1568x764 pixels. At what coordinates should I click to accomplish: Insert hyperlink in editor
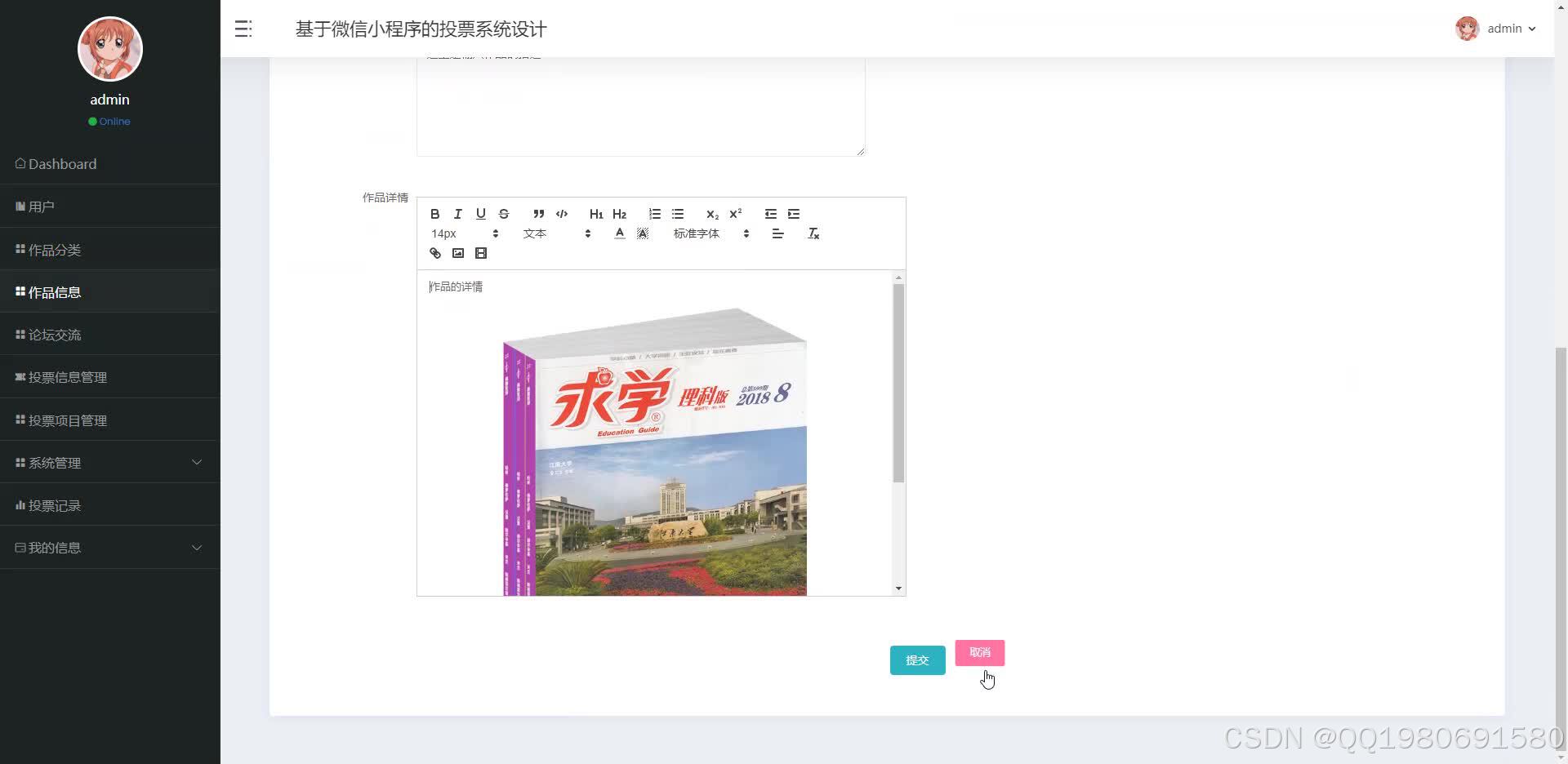click(x=435, y=253)
